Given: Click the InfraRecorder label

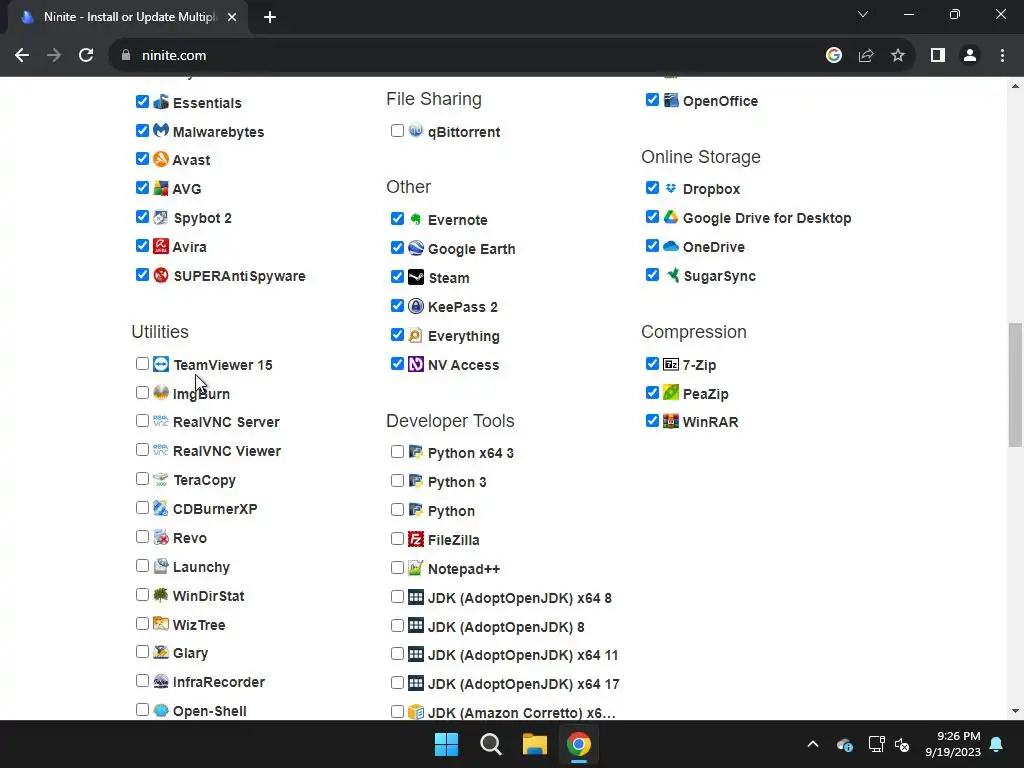Looking at the screenshot, I should 219,682.
